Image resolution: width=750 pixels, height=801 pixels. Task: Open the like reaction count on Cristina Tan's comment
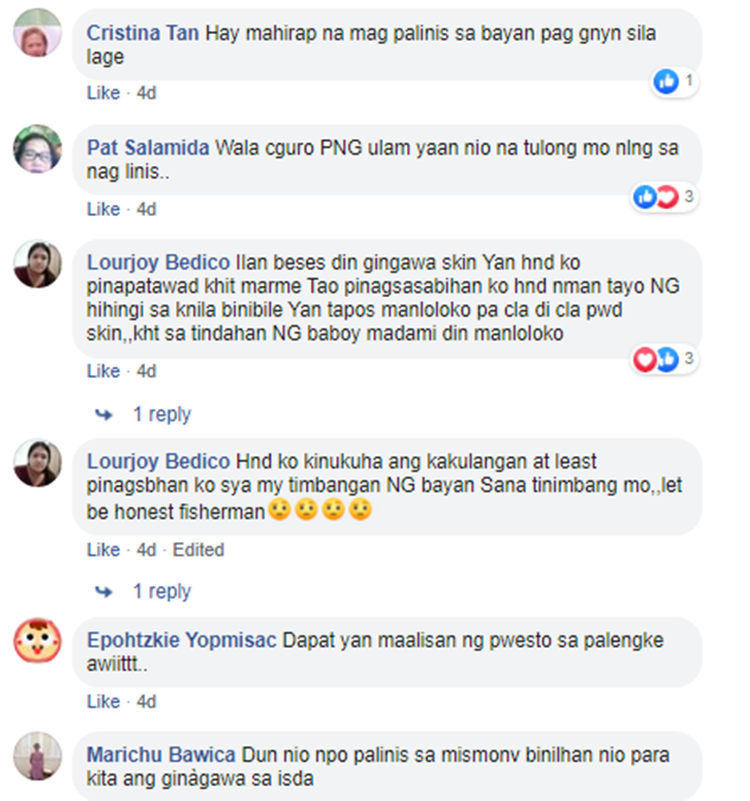tap(675, 81)
